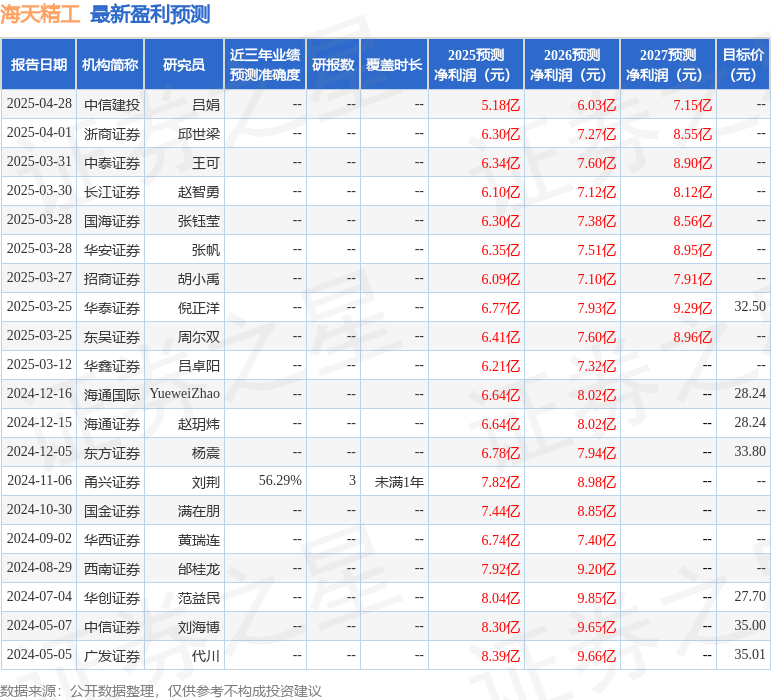Click analyst name 赵智勇
771x700 pixels.
click(x=199, y=192)
